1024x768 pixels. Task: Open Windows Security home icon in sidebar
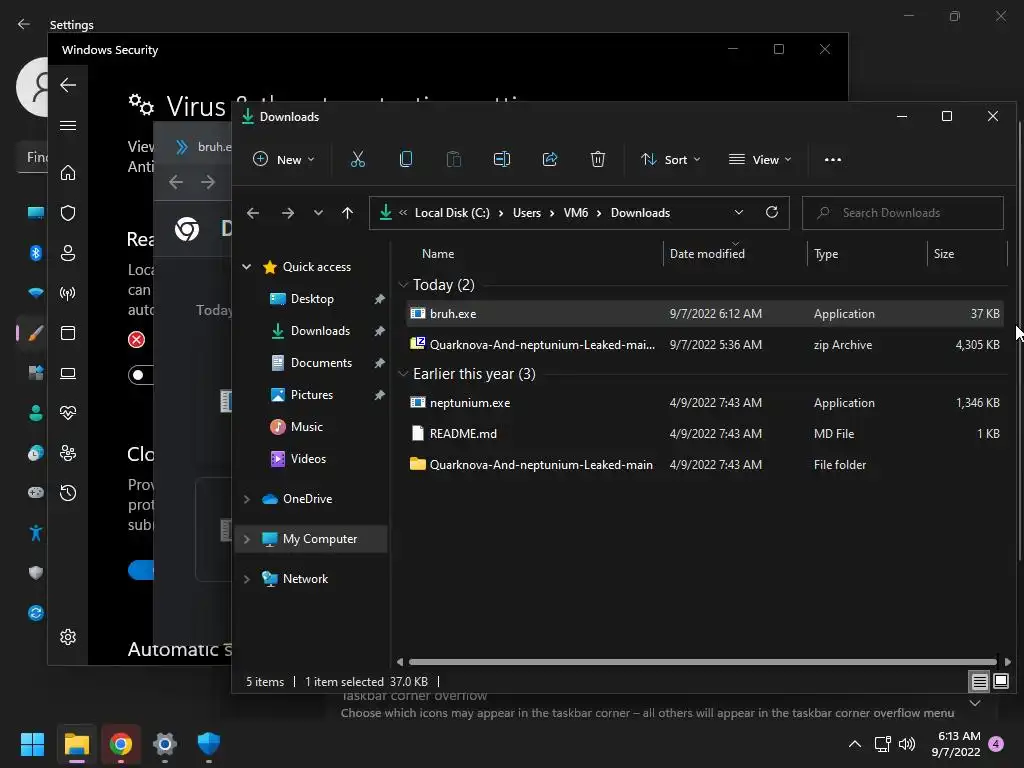click(x=68, y=173)
